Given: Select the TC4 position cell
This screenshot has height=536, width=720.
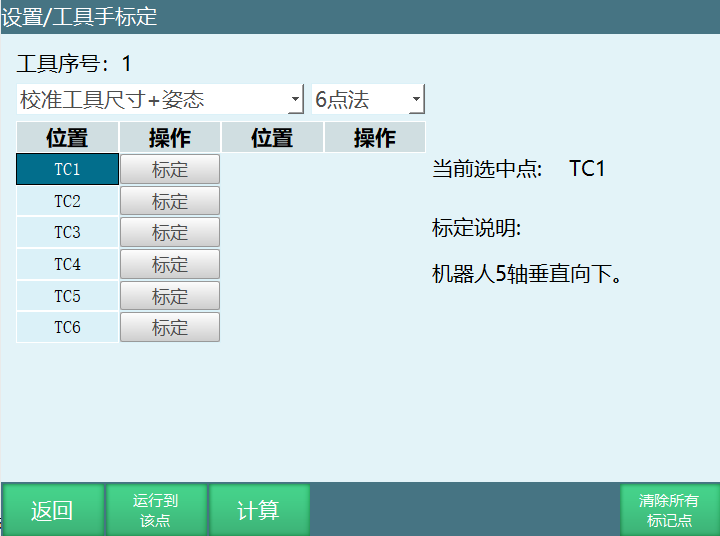Looking at the screenshot, I should tap(67, 264).
